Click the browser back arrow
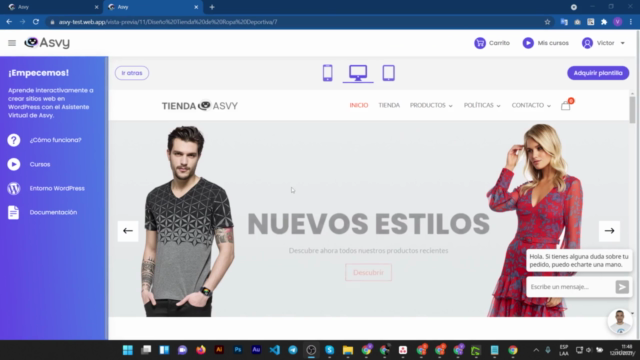This screenshot has width=640, height=360. point(9,22)
